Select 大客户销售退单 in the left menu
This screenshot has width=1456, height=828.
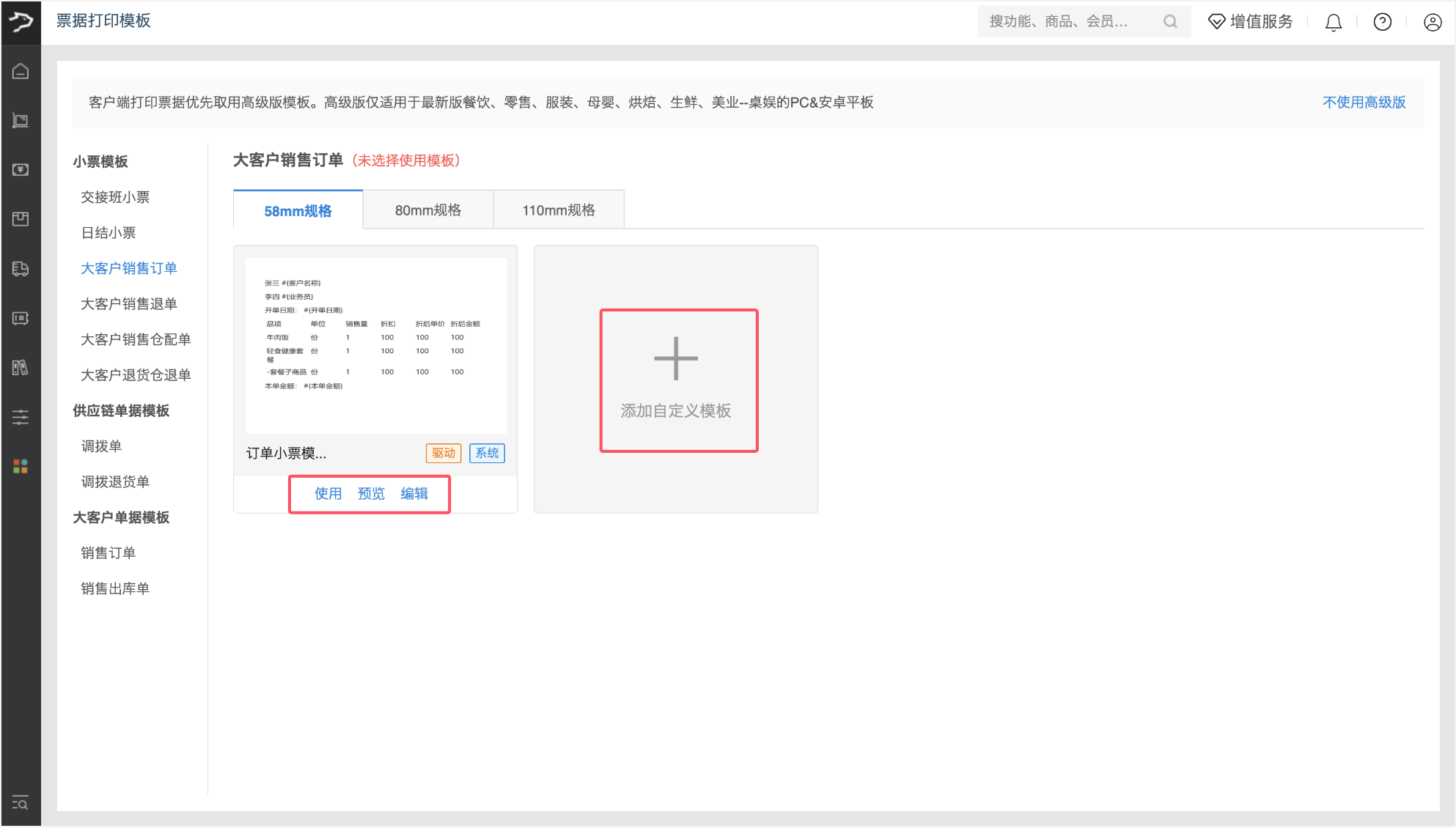click(x=128, y=303)
